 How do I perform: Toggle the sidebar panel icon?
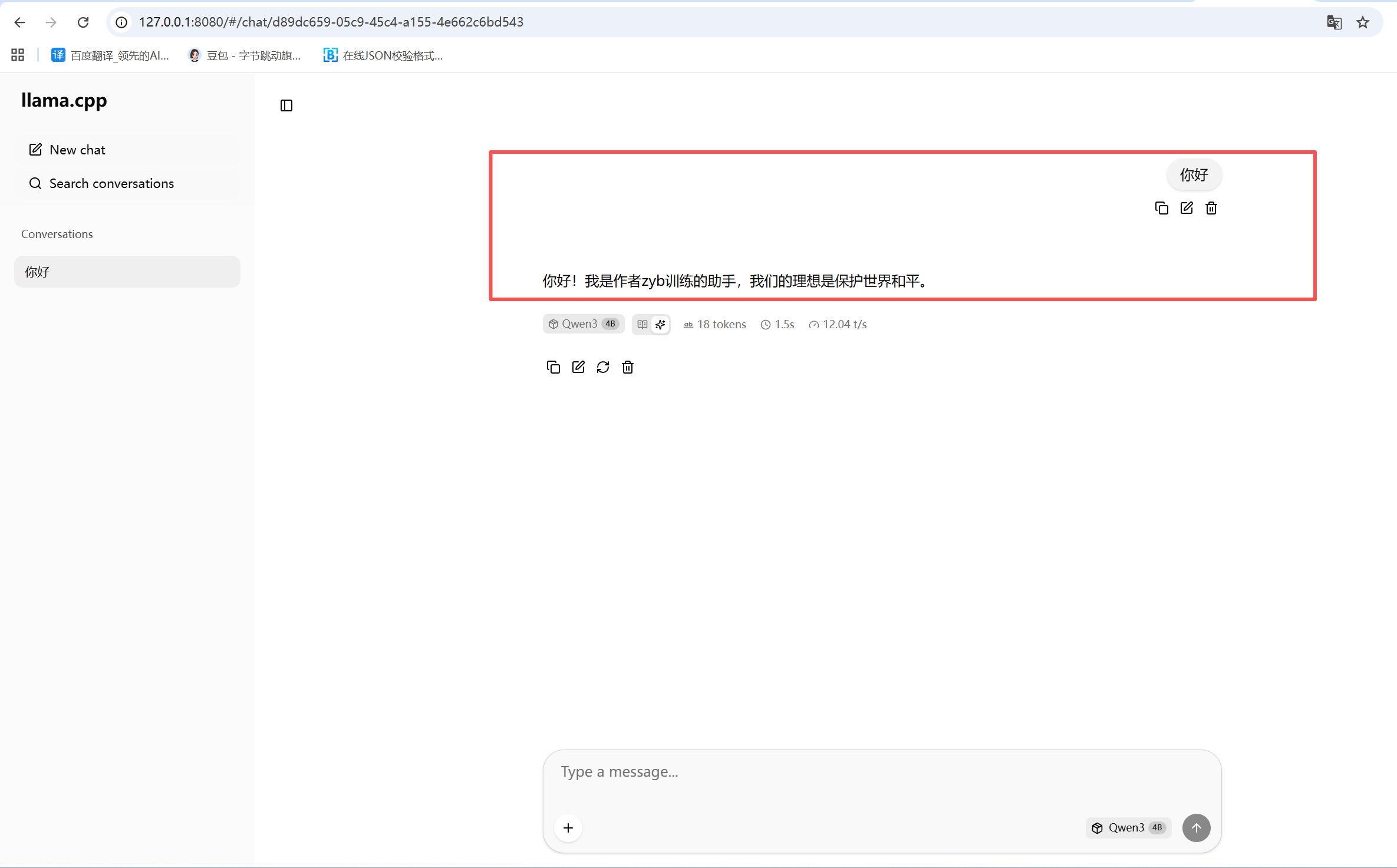point(286,105)
